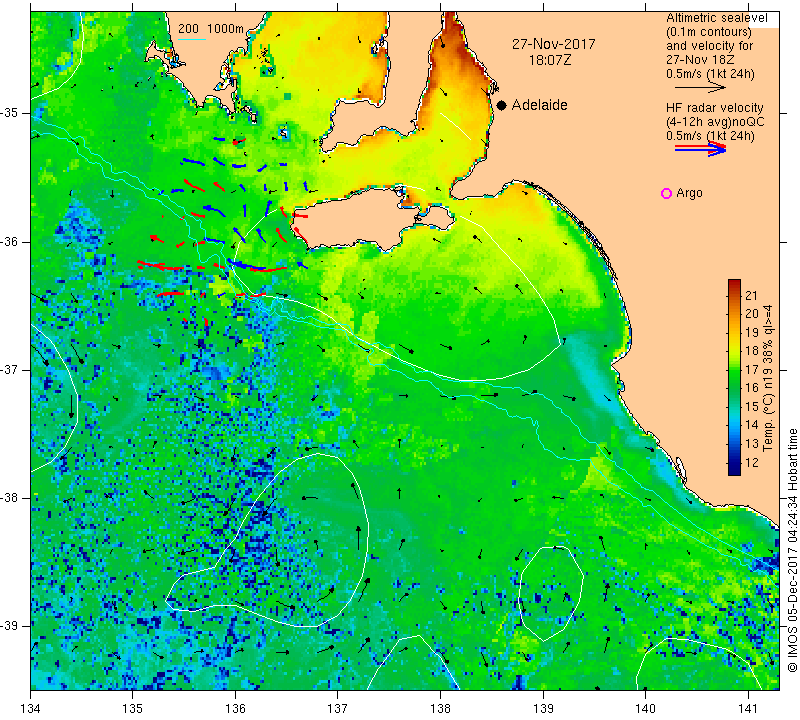Click the longitude axis label '135'
800x720 pixels.
click(133, 709)
